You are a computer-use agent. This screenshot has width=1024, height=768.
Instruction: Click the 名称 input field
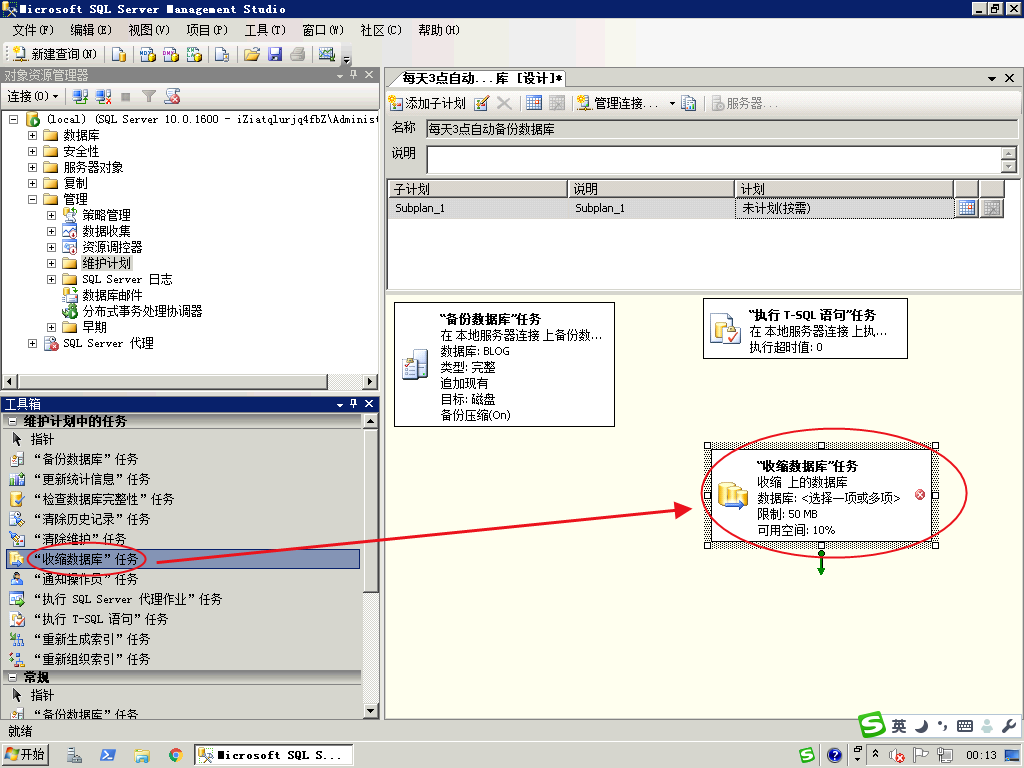722,129
